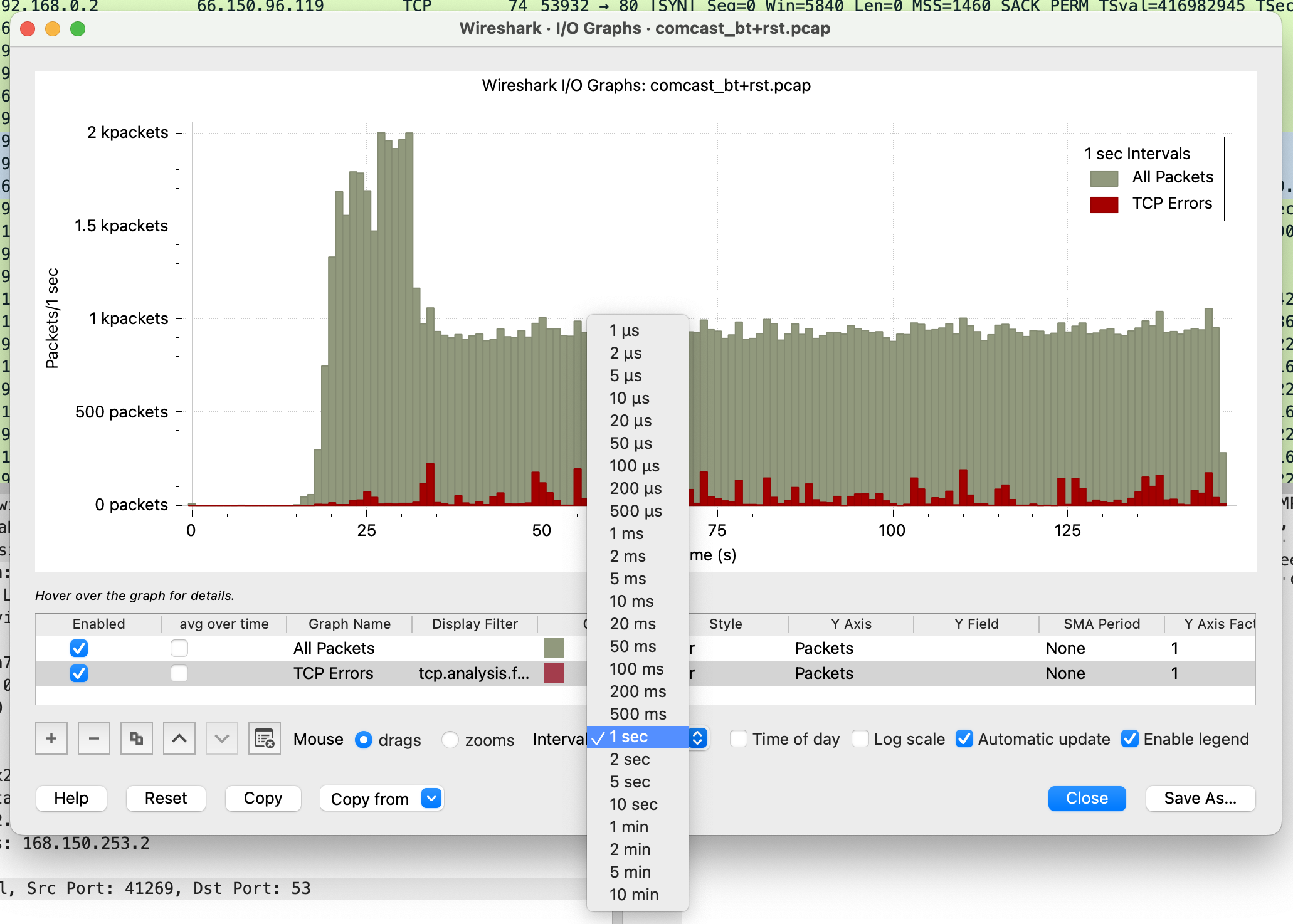Duplicate the selected graph using the copy icon
This screenshot has height=924, width=1293.
coord(136,738)
